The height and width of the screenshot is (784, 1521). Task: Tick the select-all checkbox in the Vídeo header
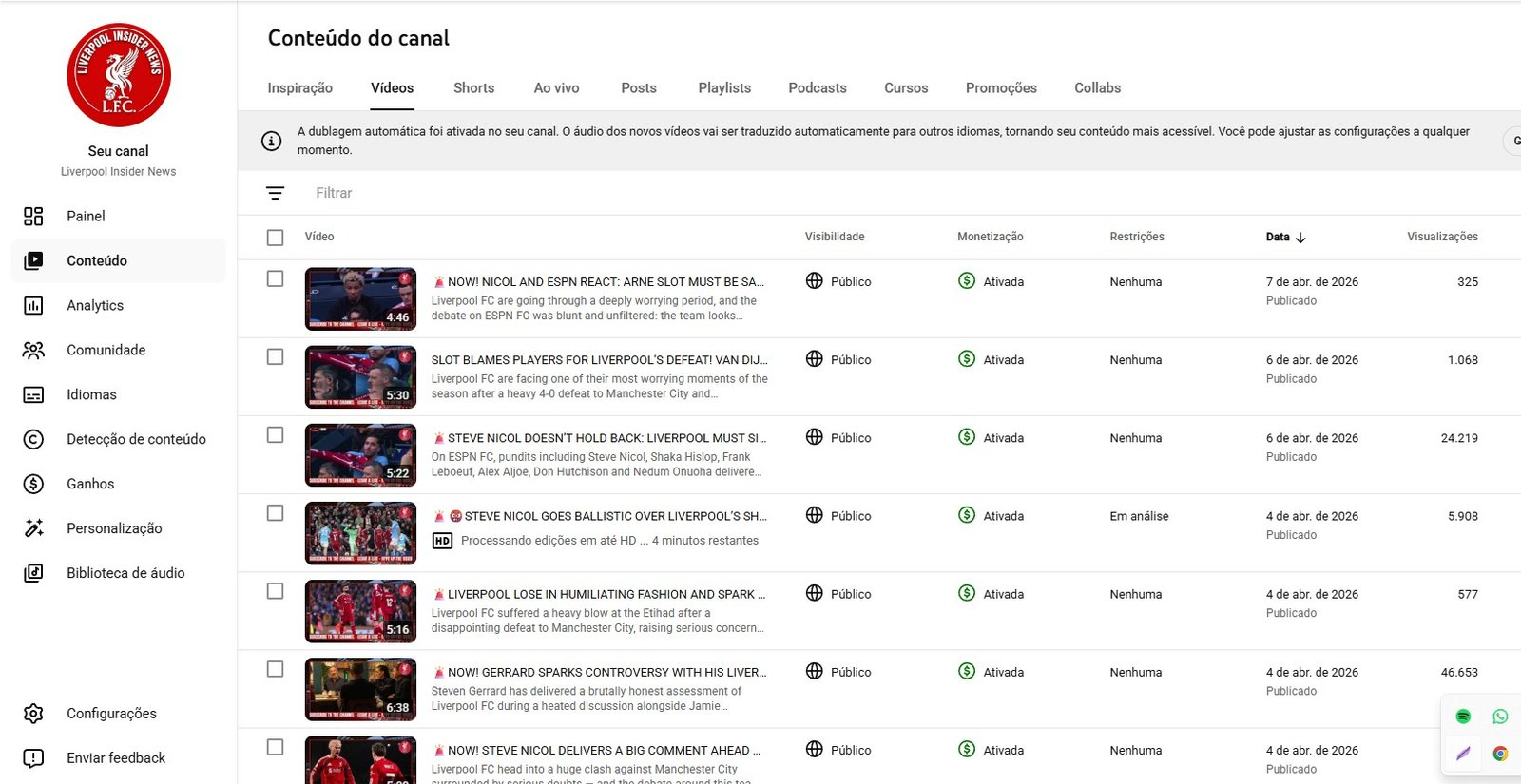coord(276,238)
